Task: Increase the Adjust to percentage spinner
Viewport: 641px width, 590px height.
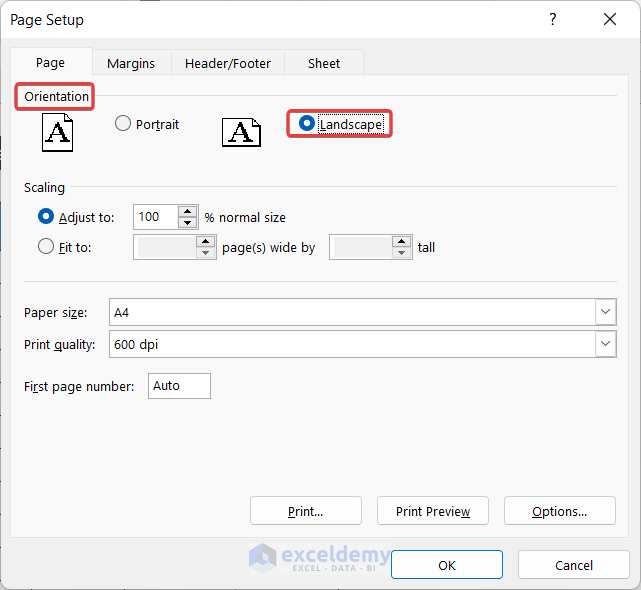Action: pyautogui.click(x=187, y=211)
